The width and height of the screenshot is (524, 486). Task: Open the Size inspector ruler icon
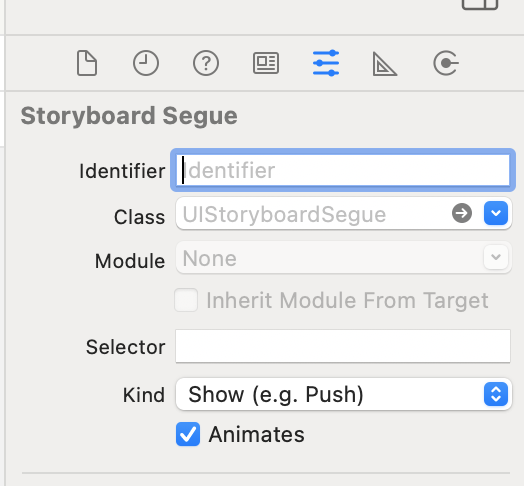click(385, 64)
